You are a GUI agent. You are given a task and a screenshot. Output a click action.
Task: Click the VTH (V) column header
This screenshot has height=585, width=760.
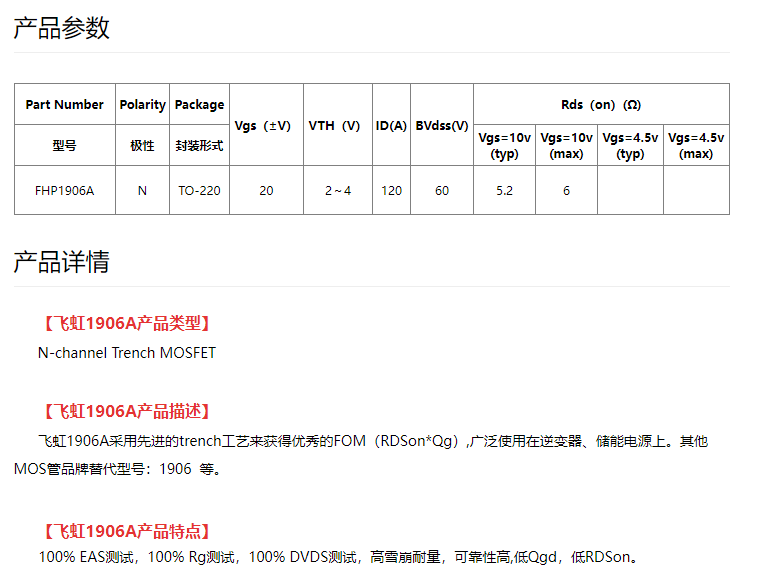point(338,125)
